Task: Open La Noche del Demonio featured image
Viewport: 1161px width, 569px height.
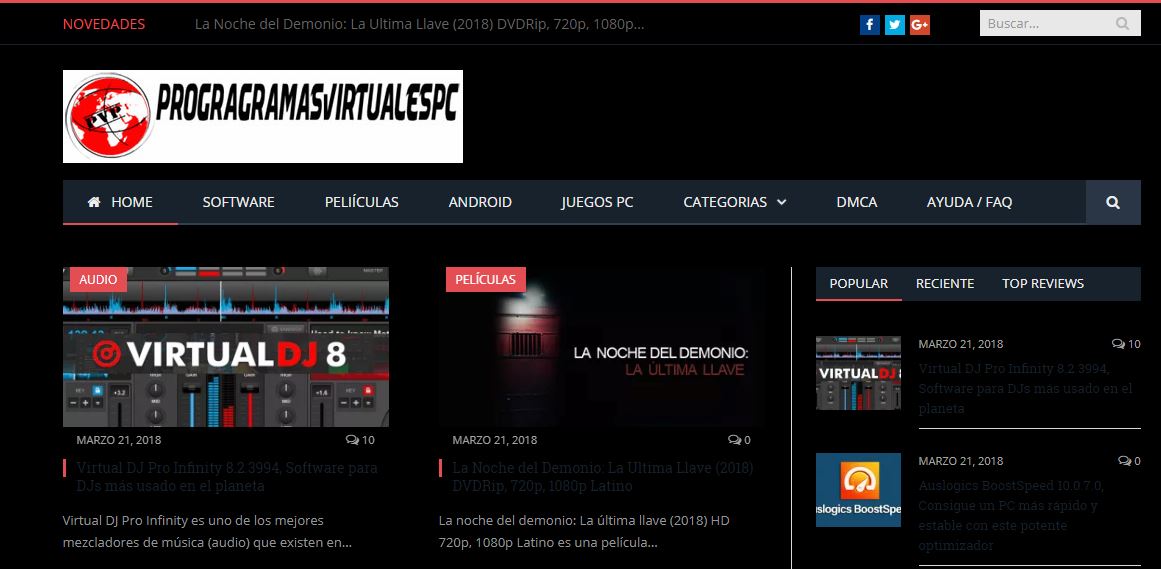Action: [603, 347]
